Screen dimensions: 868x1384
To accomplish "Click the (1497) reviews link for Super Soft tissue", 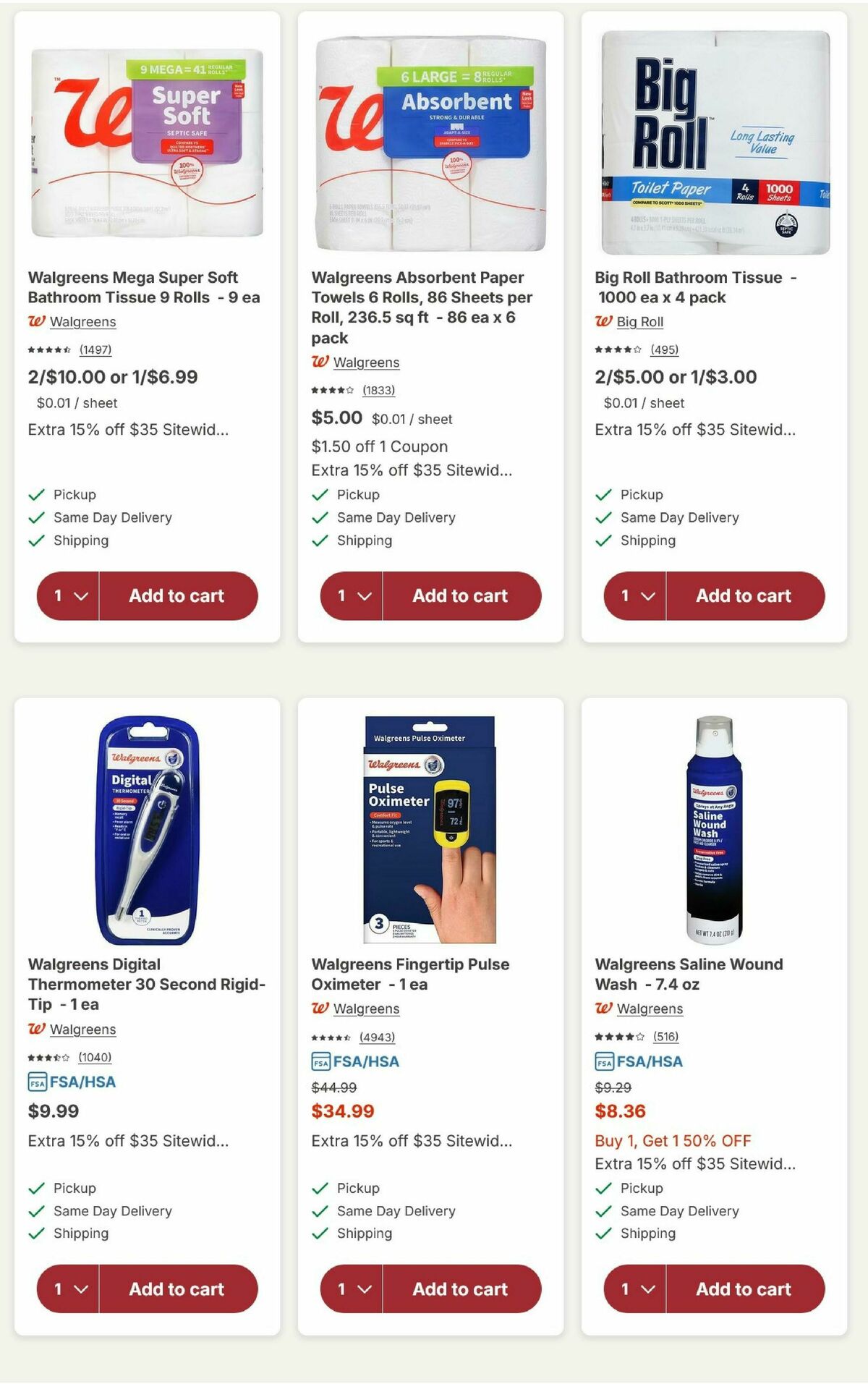I will click(97, 349).
